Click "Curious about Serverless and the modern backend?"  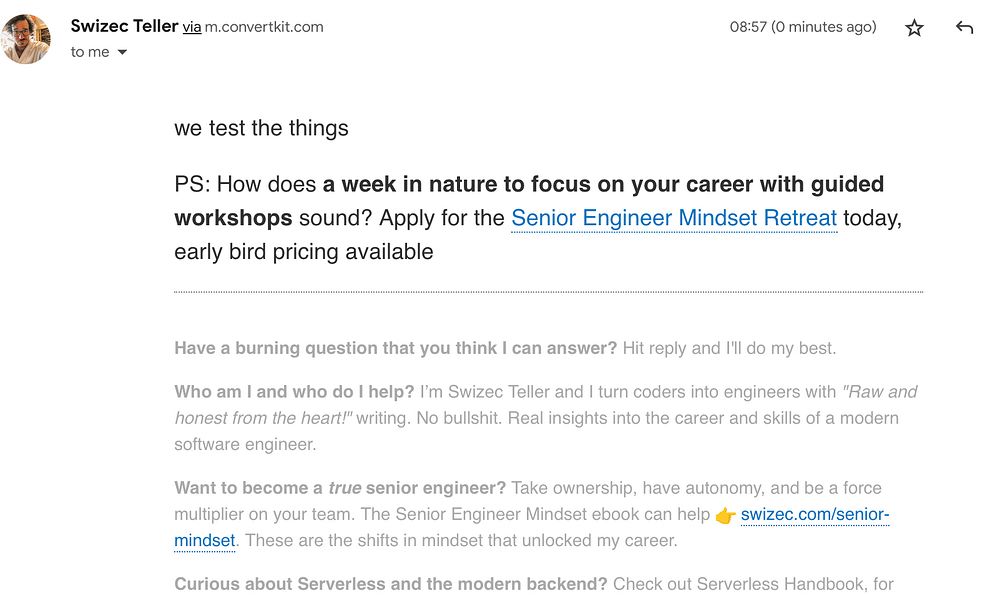(x=390, y=584)
